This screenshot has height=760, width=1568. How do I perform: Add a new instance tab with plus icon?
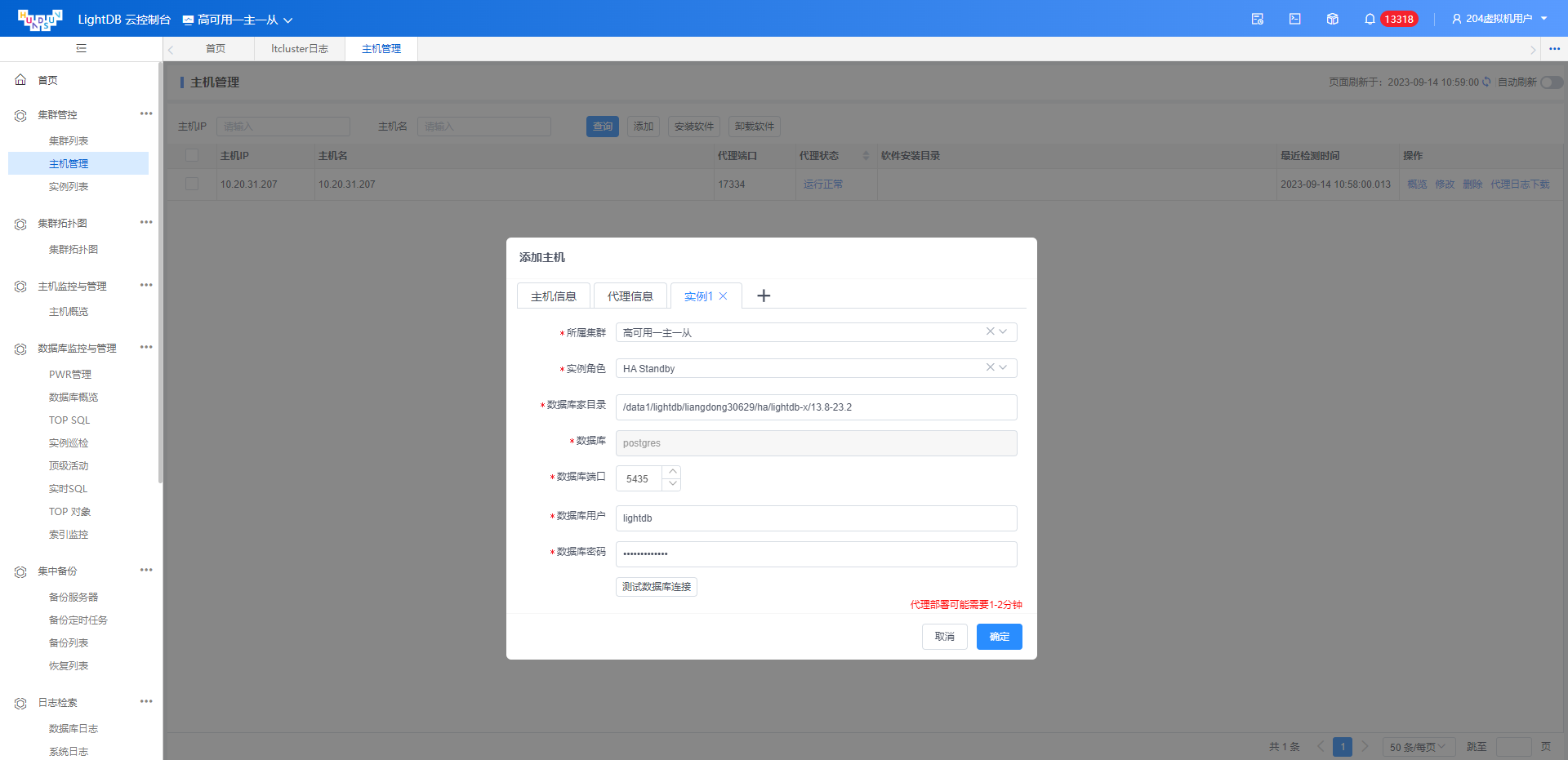764,296
